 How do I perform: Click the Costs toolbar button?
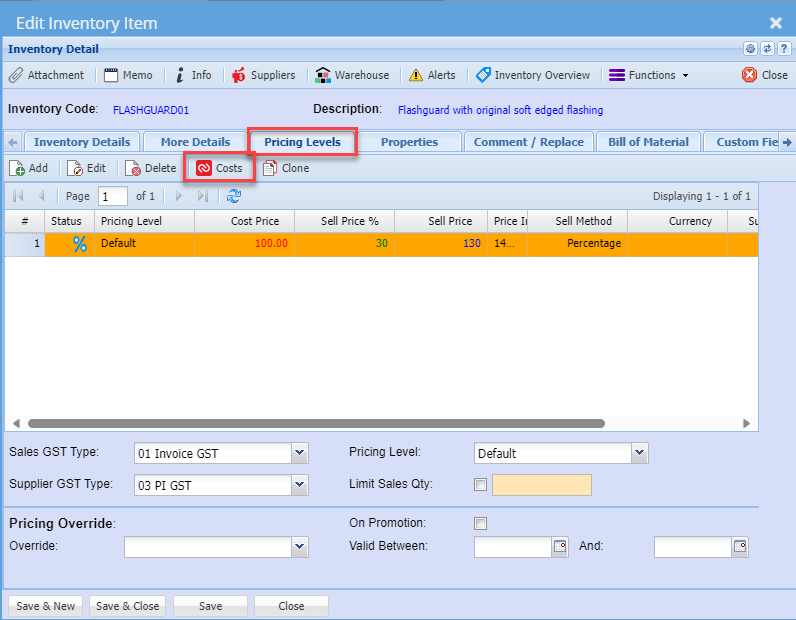(x=219, y=168)
